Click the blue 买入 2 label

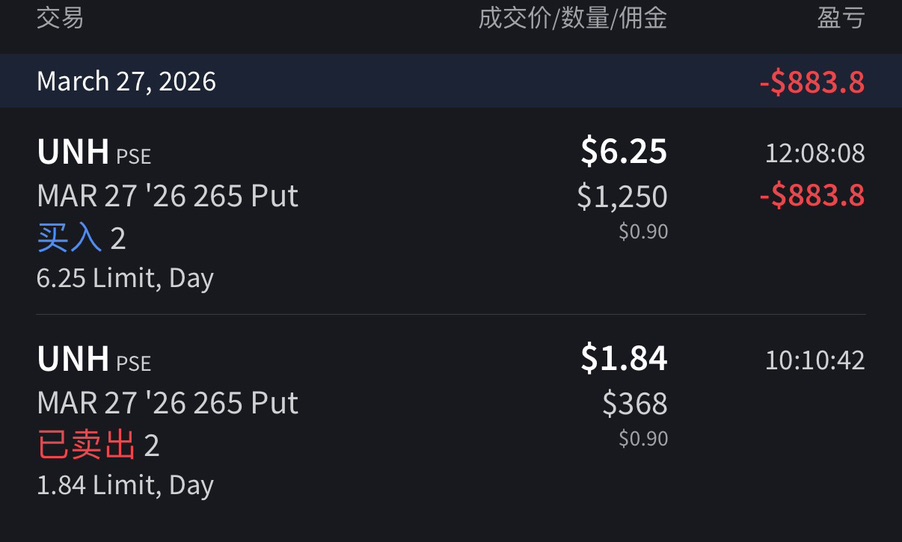coord(81,238)
